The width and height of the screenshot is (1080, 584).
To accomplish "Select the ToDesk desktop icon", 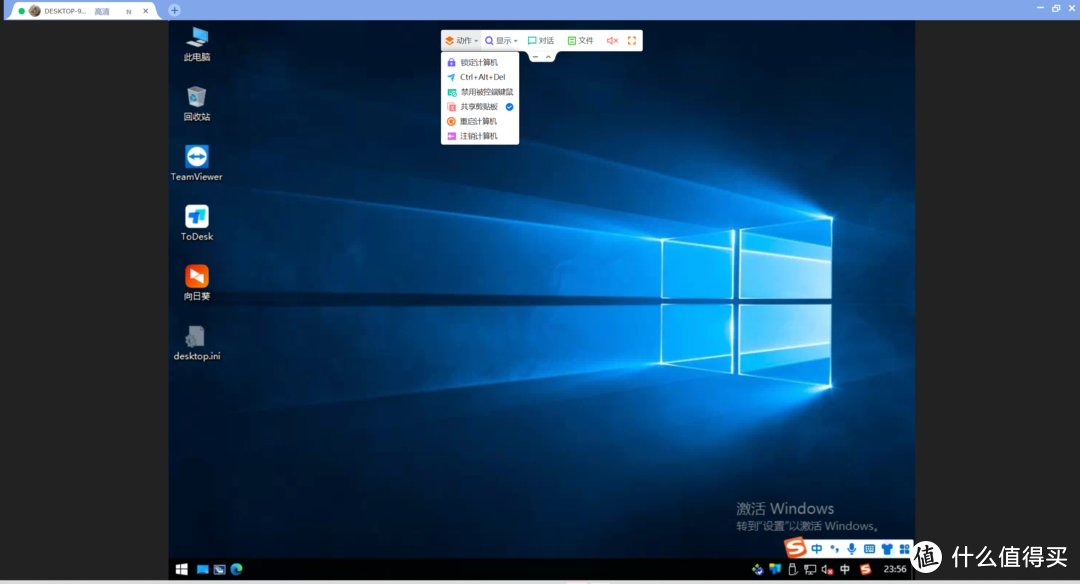I will (197, 223).
